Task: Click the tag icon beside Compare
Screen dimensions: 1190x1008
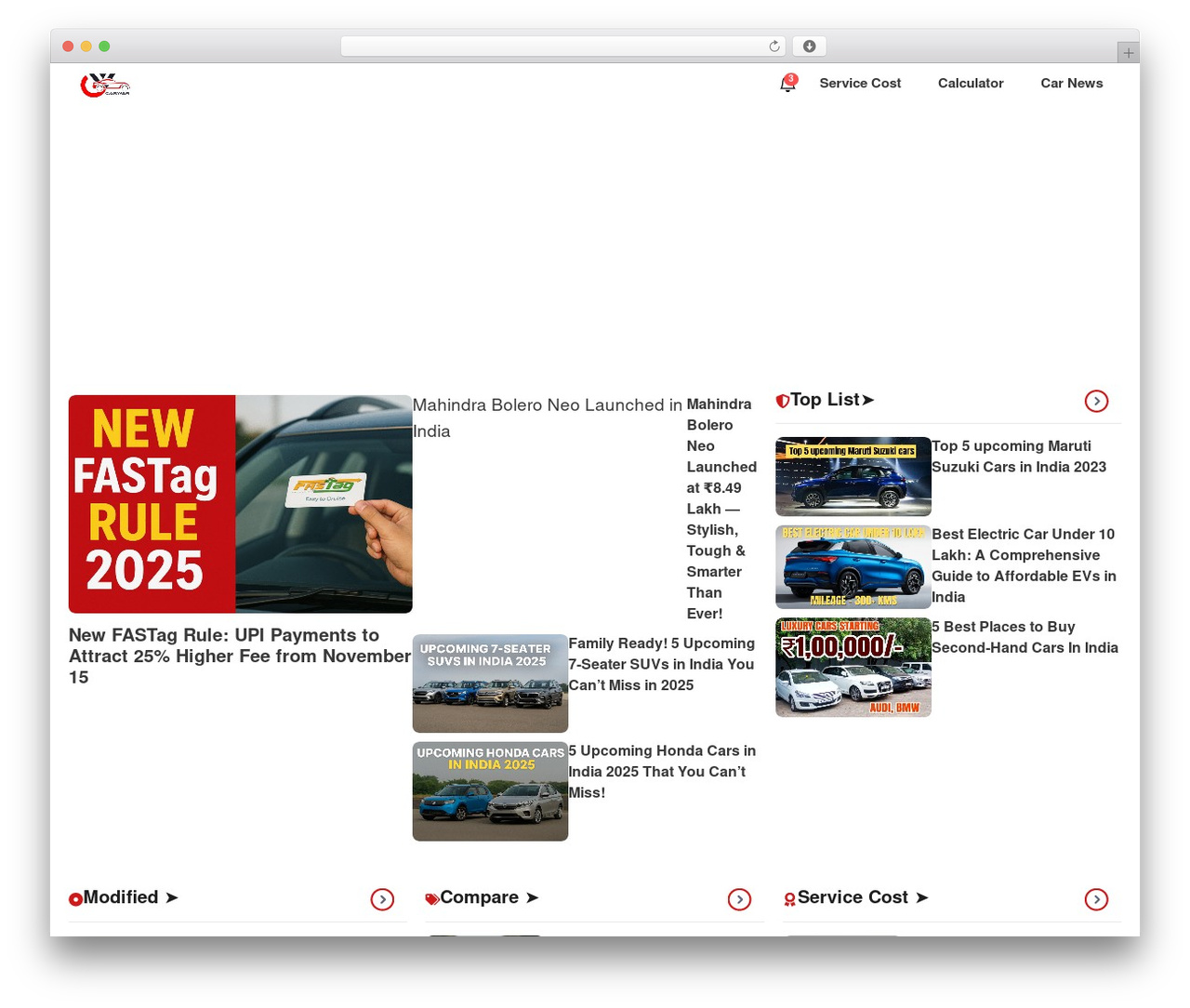Action: click(432, 899)
